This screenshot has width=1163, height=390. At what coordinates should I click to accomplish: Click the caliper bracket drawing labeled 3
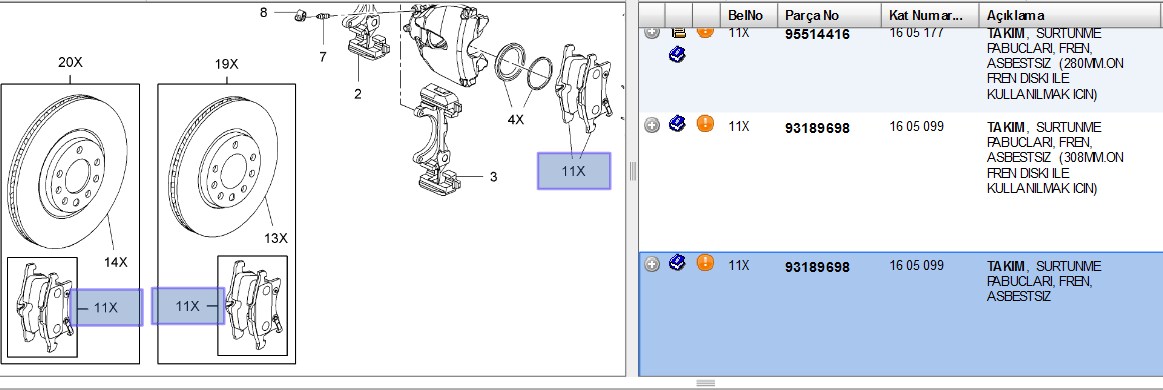(x=438, y=140)
